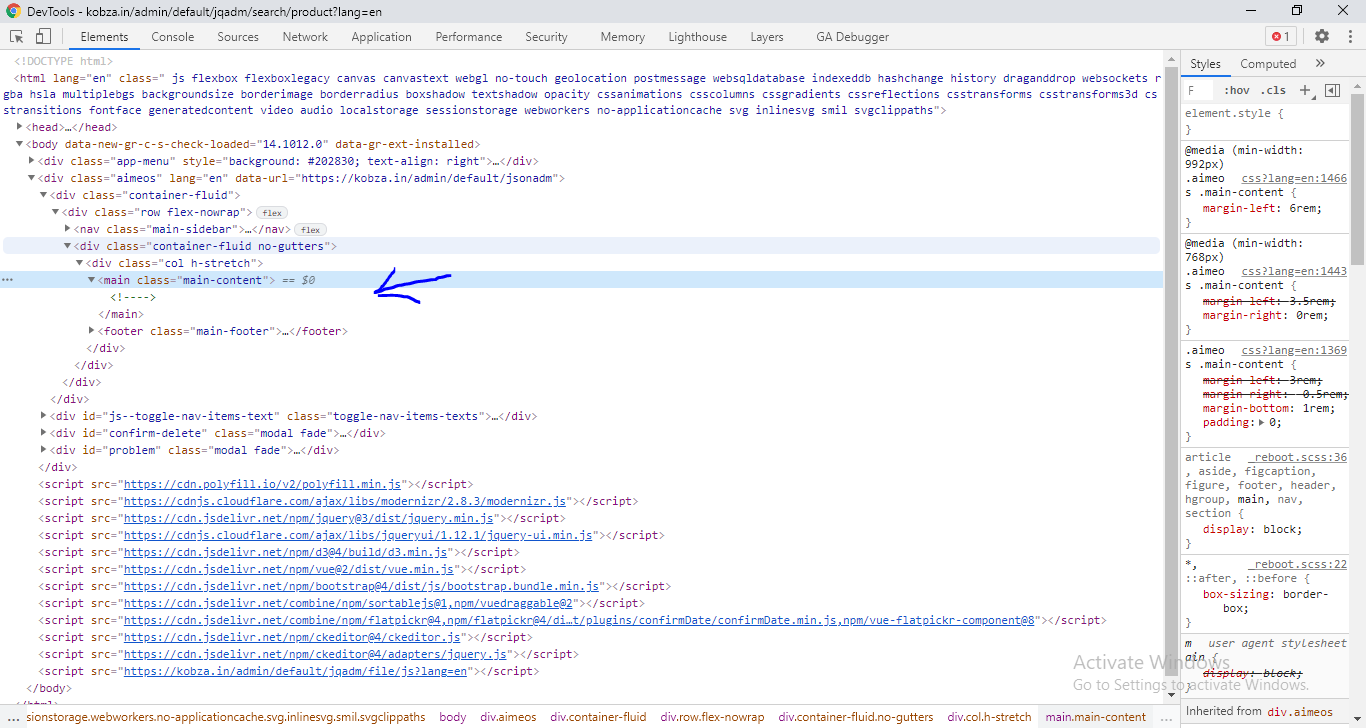Image resolution: width=1366 pixels, height=728 pixels.
Task: Open DevTools settings gear
Action: tap(1322, 36)
